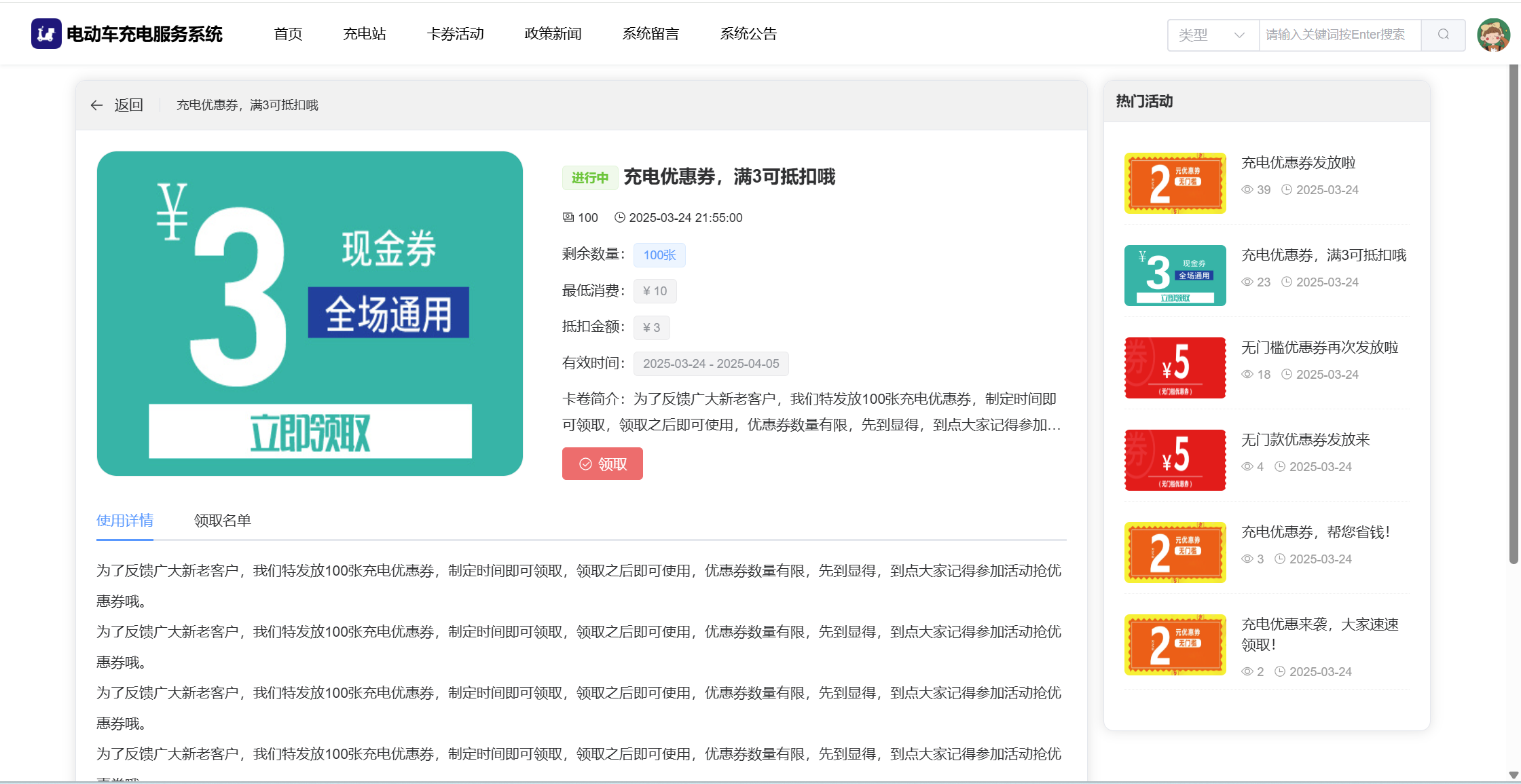Image resolution: width=1521 pixels, height=784 pixels.
Task: Click the keyword search input field
Action: click(x=1339, y=35)
